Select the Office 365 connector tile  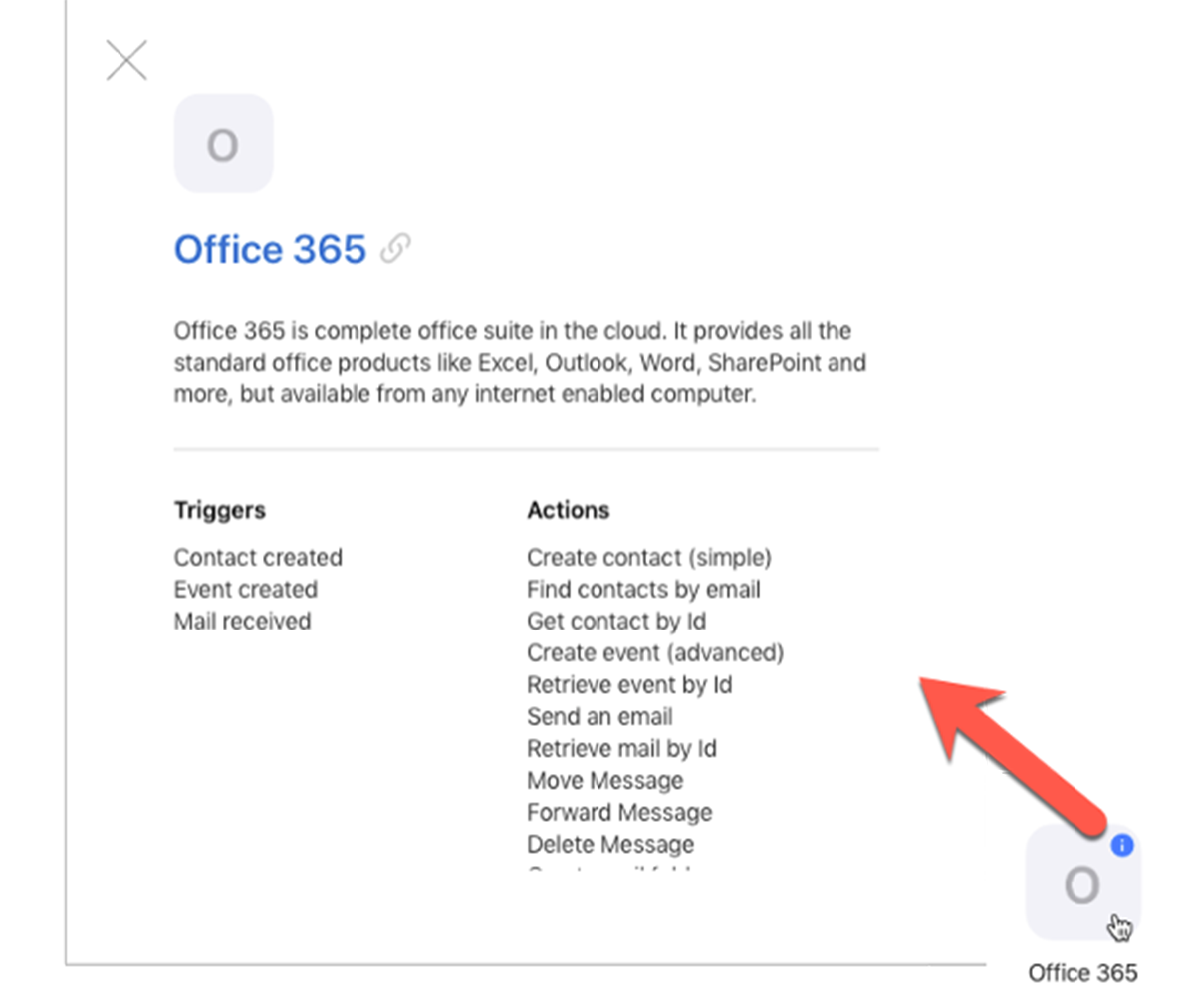tap(1082, 883)
